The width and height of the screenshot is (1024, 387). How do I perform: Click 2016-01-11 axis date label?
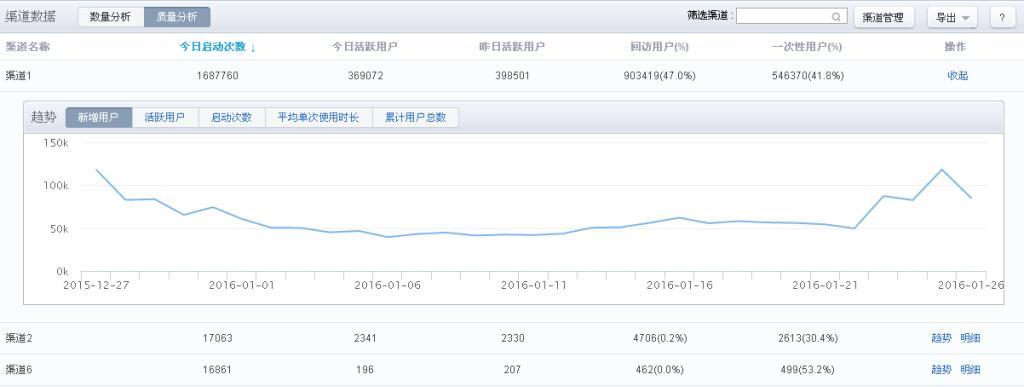pos(533,285)
